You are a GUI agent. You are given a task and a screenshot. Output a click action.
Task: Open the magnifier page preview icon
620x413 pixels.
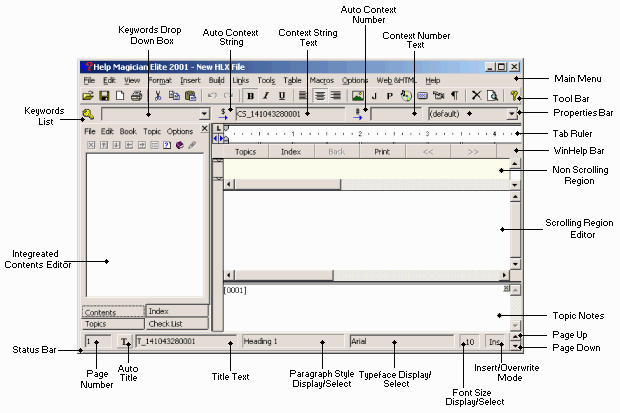pos(492,96)
